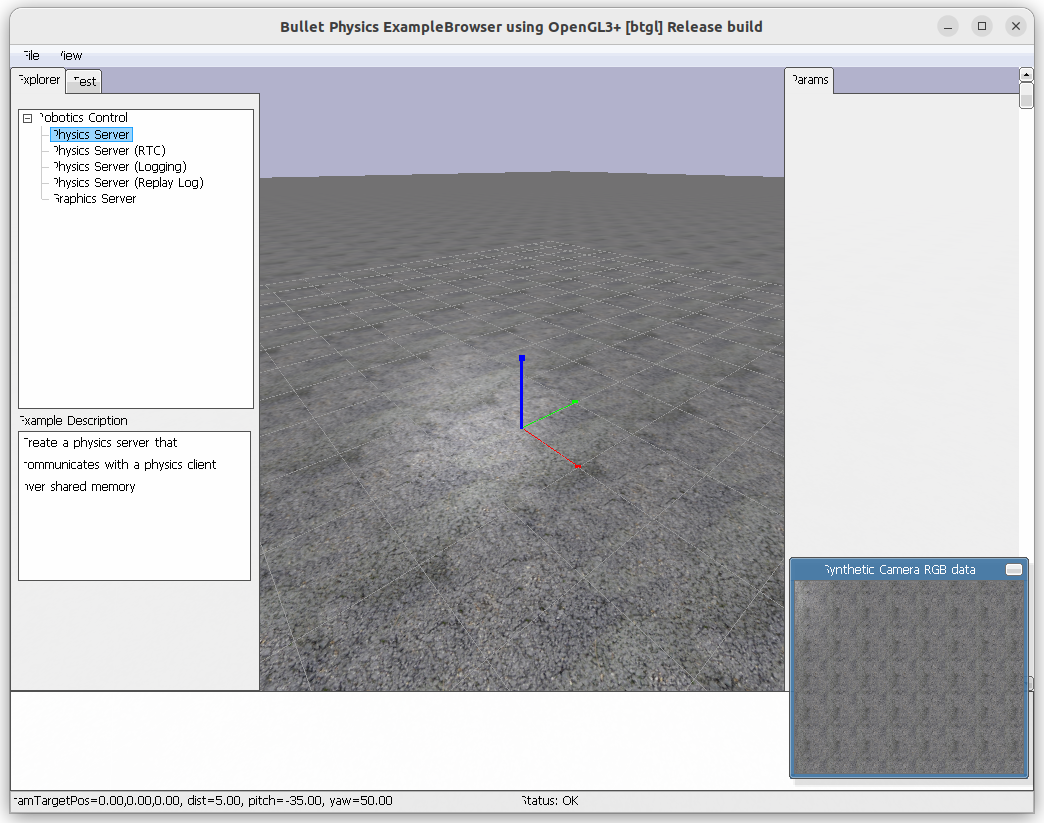Click the synthetic camera RGB image preview
This screenshot has height=823, width=1044.
coord(909,677)
